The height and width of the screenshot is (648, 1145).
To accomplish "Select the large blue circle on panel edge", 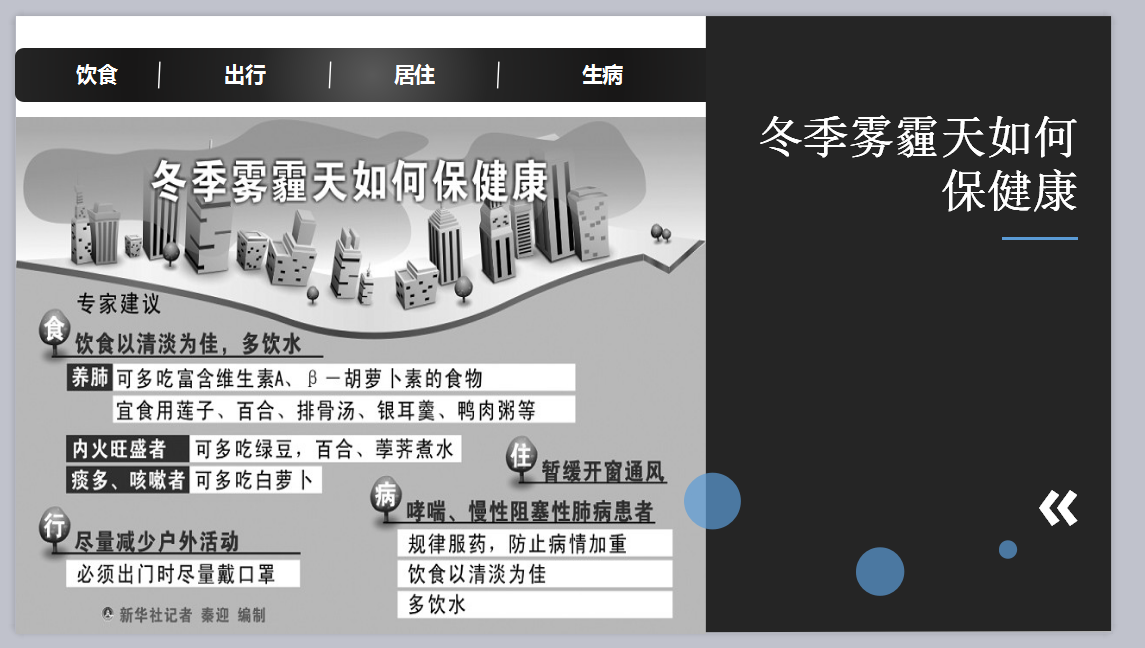I will coord(712,501).
